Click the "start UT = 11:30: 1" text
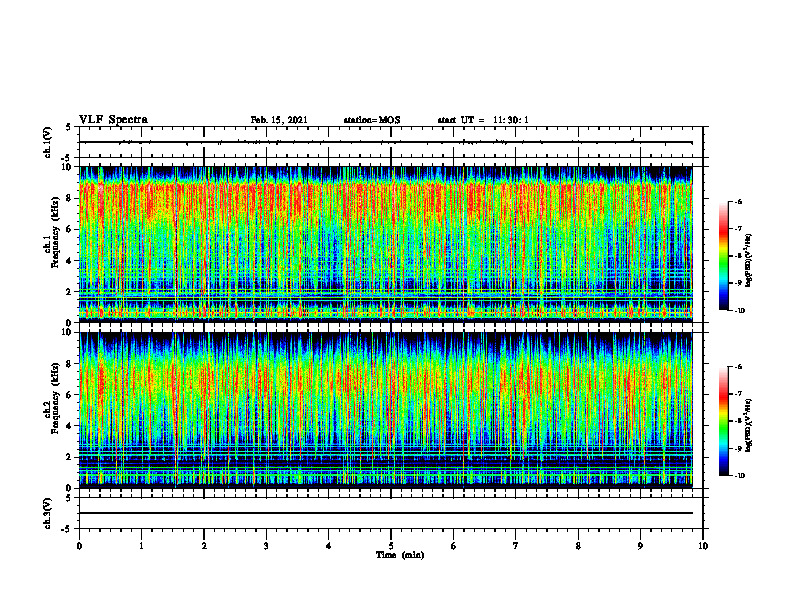This screenshot has width=792, height=612. [x=483, y=120]
